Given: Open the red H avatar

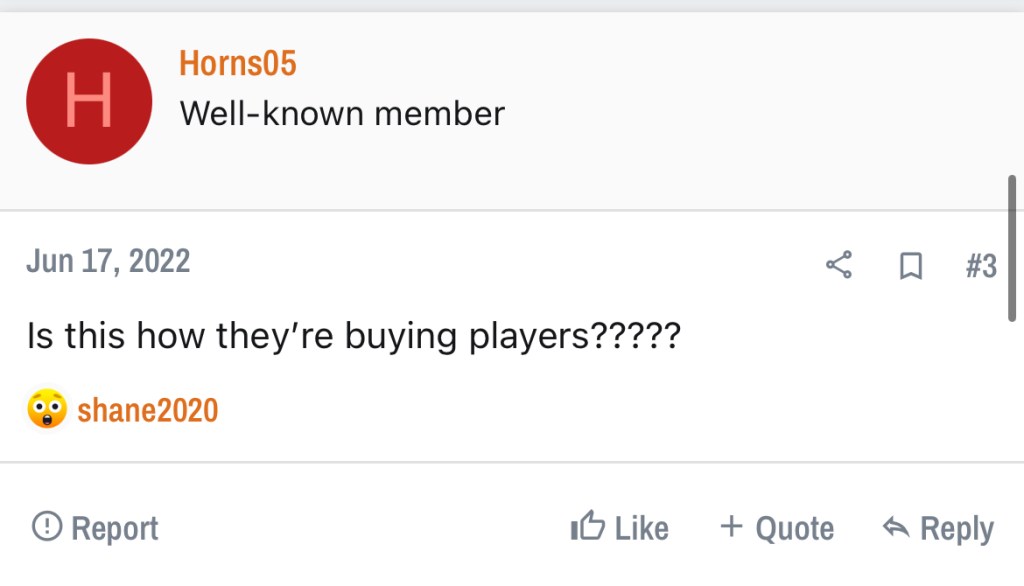Looking at the screenshot, I should point(89,101).
